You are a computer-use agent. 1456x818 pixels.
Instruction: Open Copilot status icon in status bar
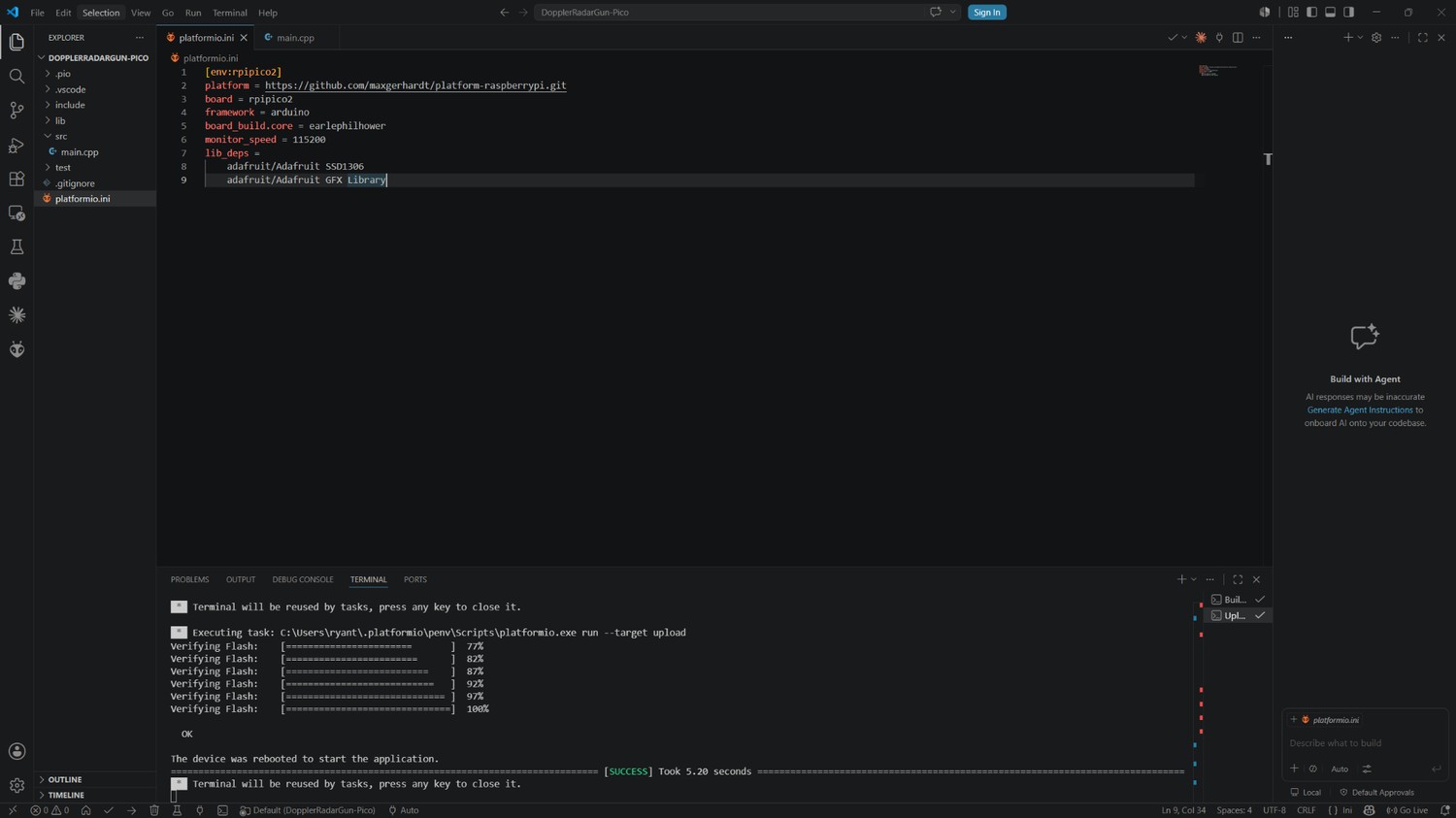point(1369,810)
